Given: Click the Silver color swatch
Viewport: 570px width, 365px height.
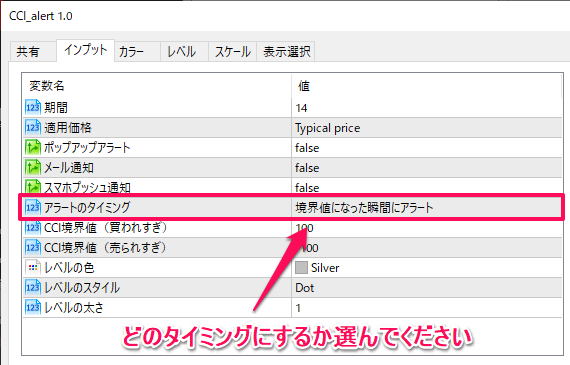Looking at the screenshot, I should tap(301, 268).
